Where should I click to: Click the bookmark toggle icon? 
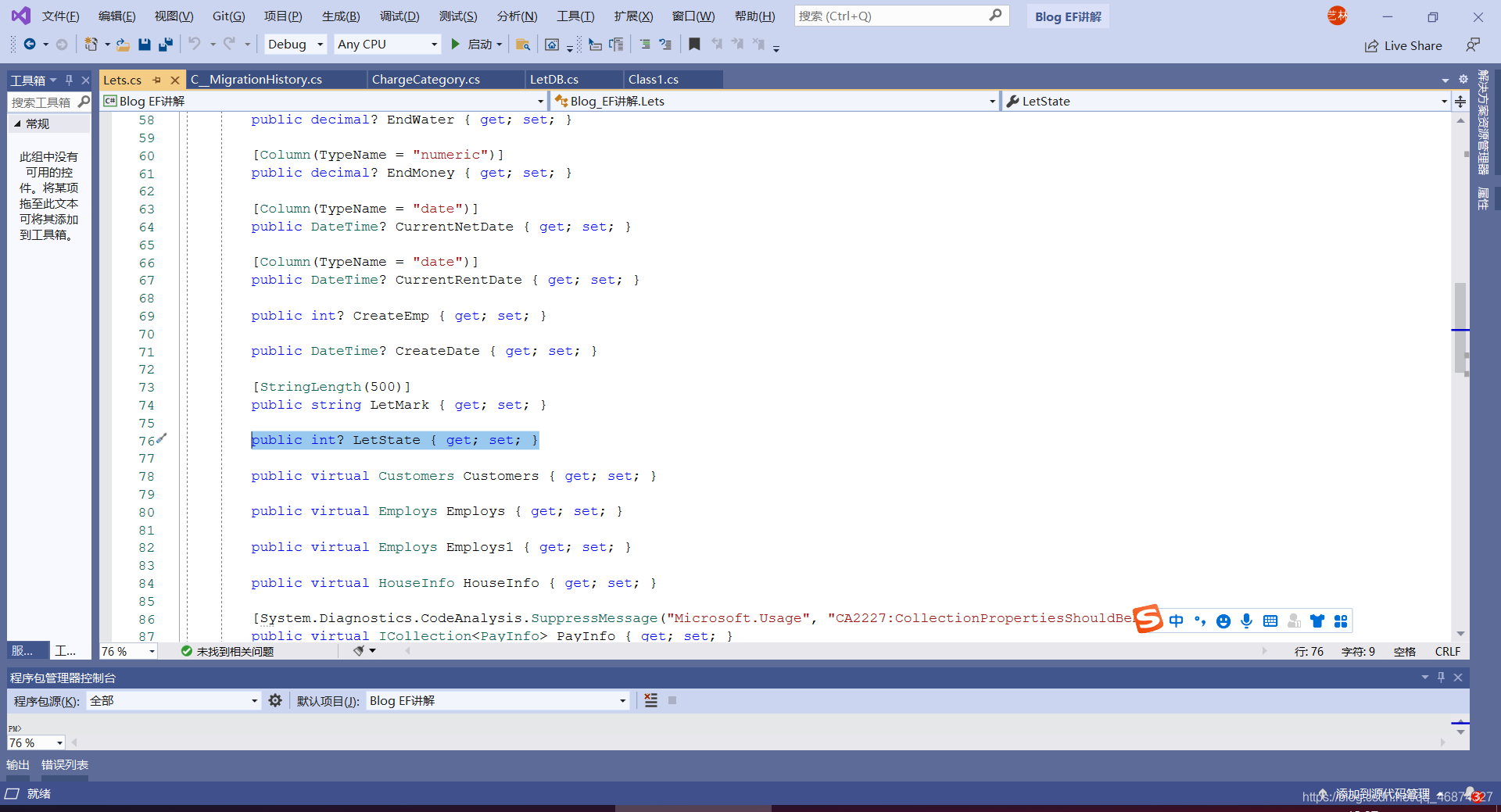tap(694, 45)
